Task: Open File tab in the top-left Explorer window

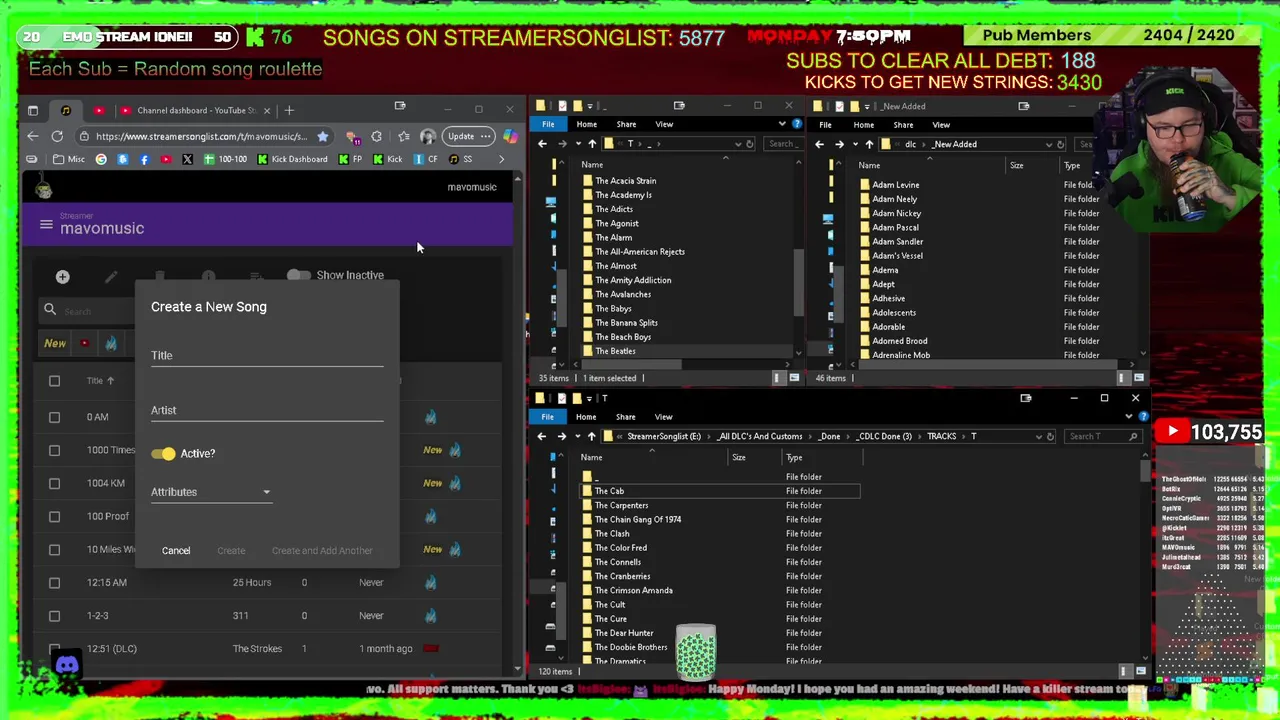Action: pos(548,124)
